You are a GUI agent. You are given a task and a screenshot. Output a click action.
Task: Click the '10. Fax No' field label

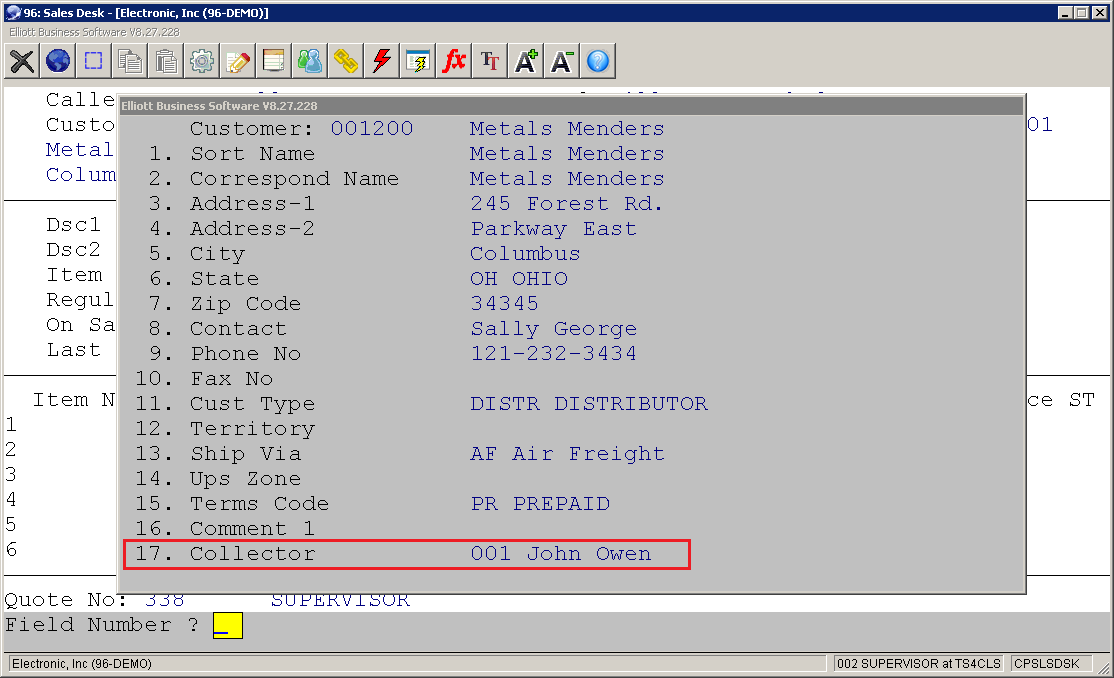click(x=204, y=379)
